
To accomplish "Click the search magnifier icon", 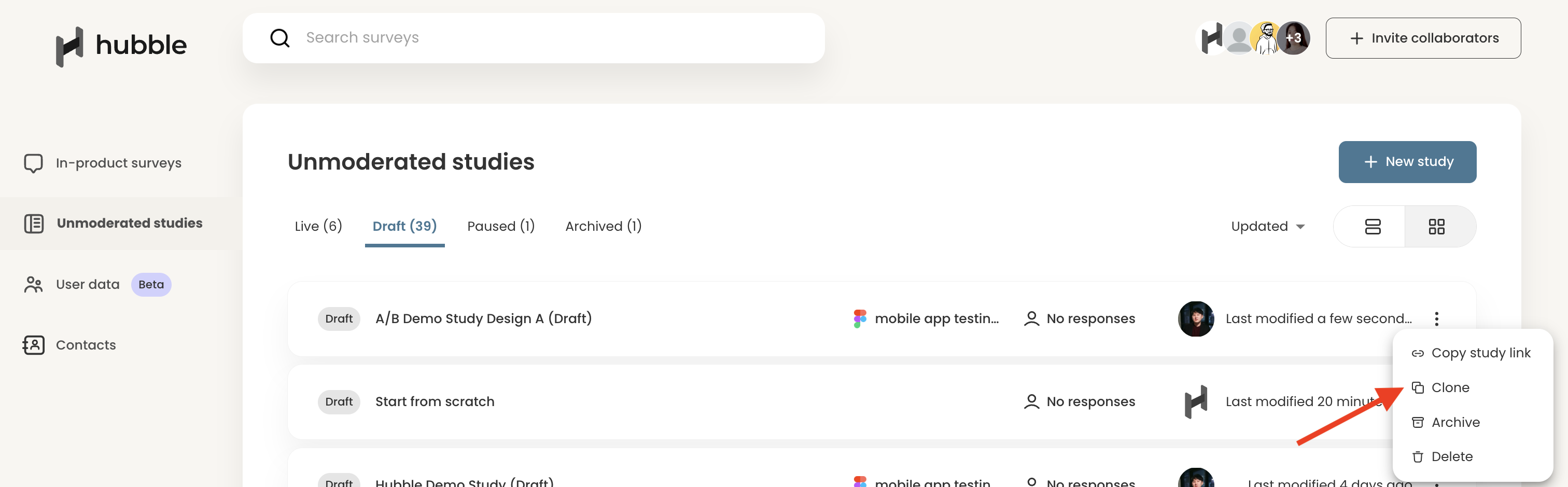I will [x=280, y=38].
